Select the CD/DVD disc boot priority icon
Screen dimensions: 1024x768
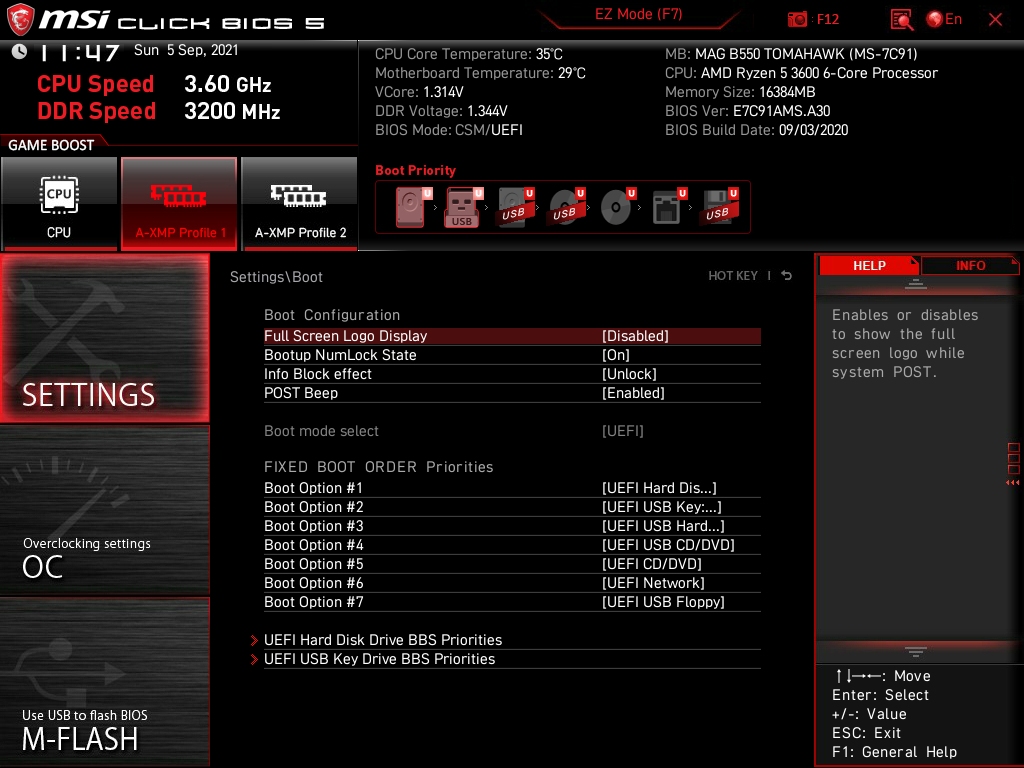[617, 207]
